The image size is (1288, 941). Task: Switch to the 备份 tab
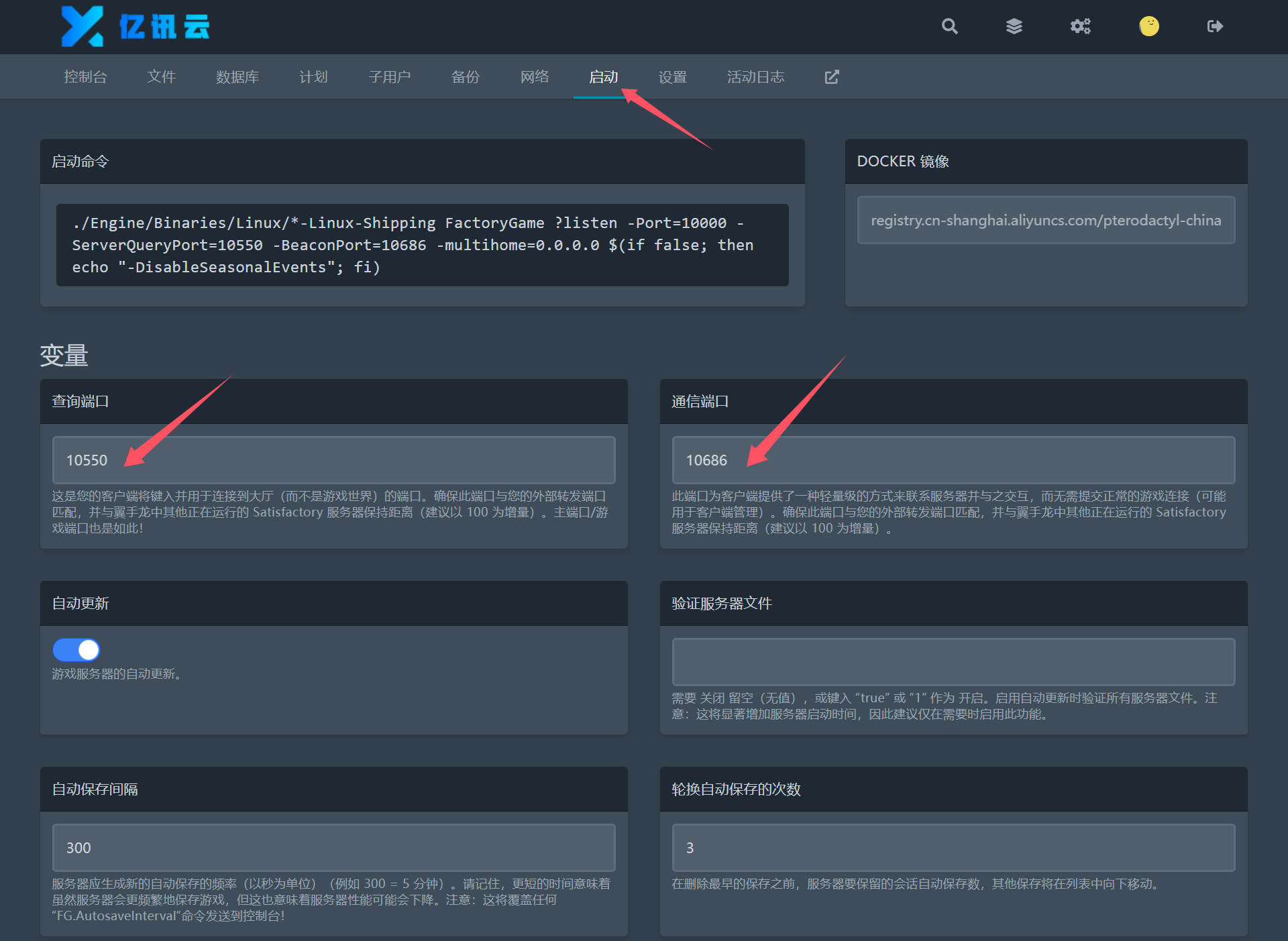click(x=466, y=76)
